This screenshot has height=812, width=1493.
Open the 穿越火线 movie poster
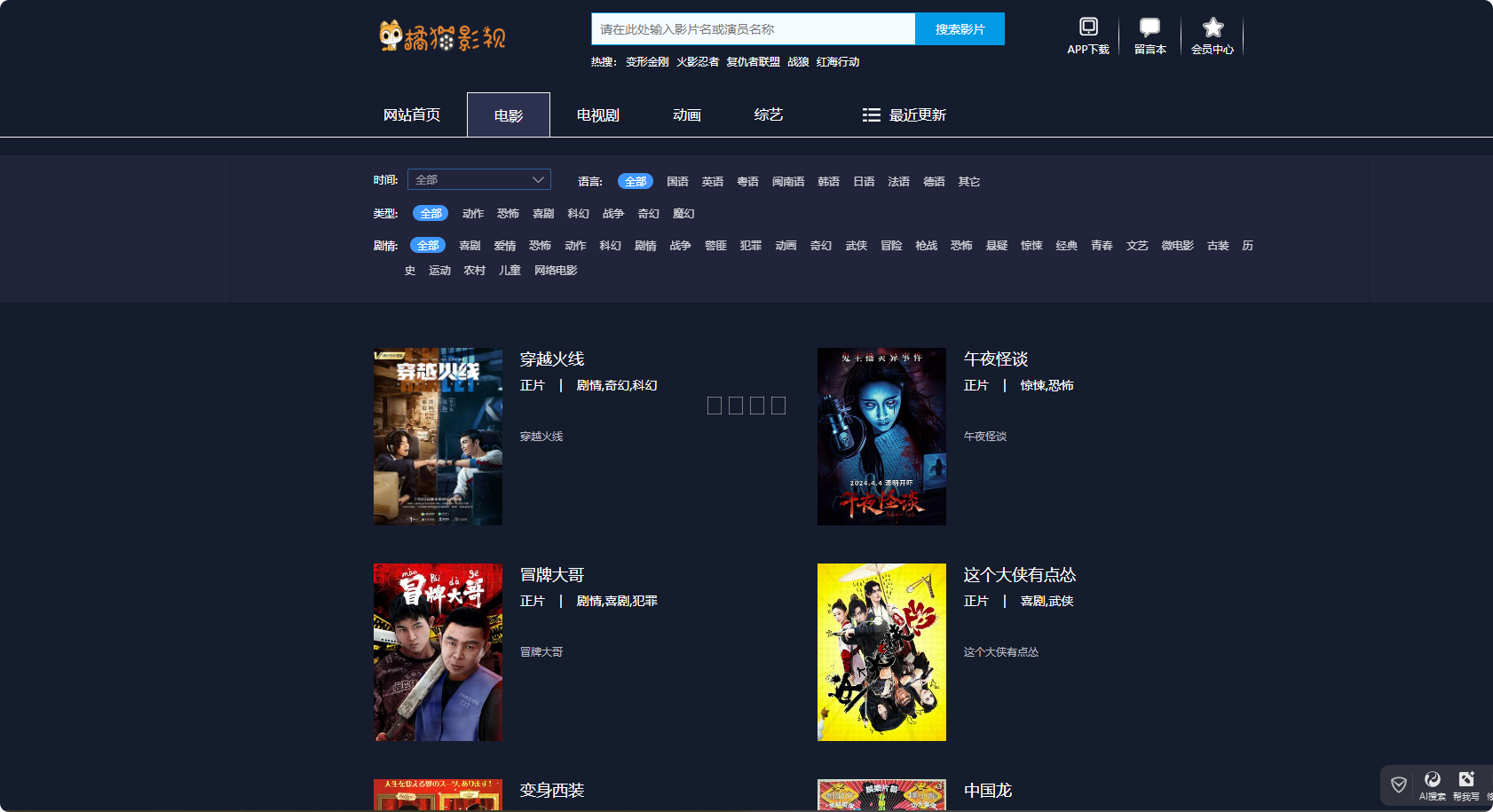[x=438, y=437]
